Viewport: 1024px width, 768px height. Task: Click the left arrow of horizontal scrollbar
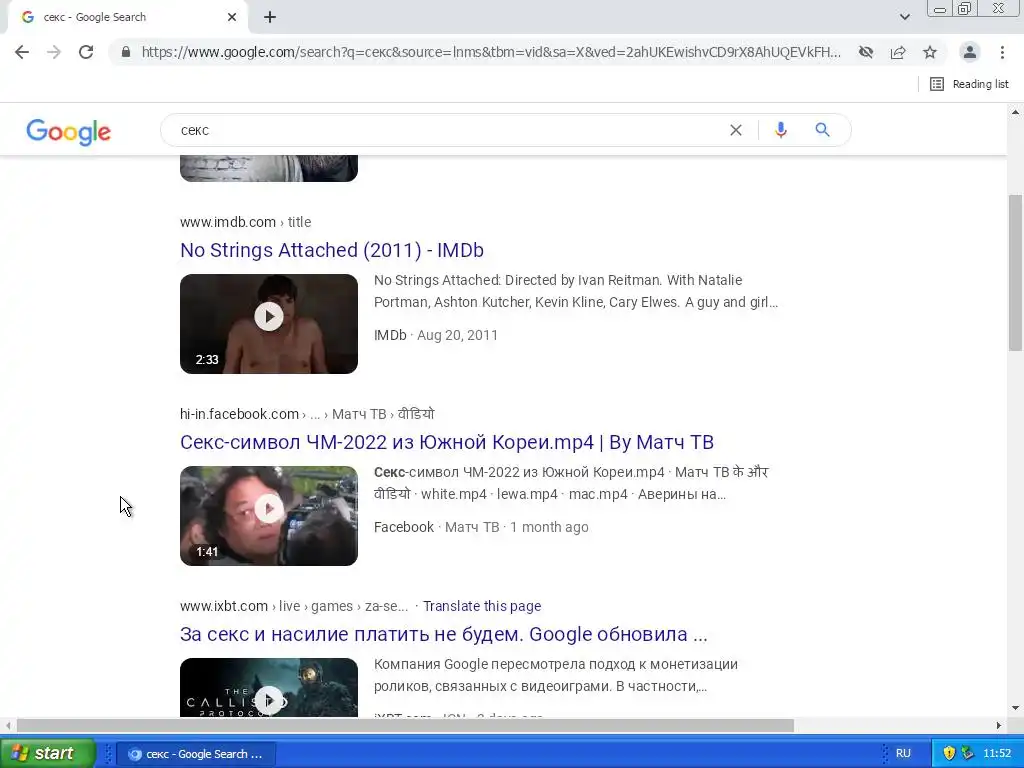[8, 726]
